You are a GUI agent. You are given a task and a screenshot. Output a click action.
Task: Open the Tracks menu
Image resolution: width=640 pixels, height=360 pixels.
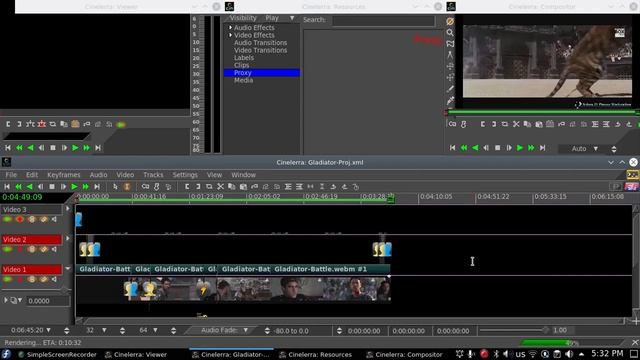click(153, 175)
